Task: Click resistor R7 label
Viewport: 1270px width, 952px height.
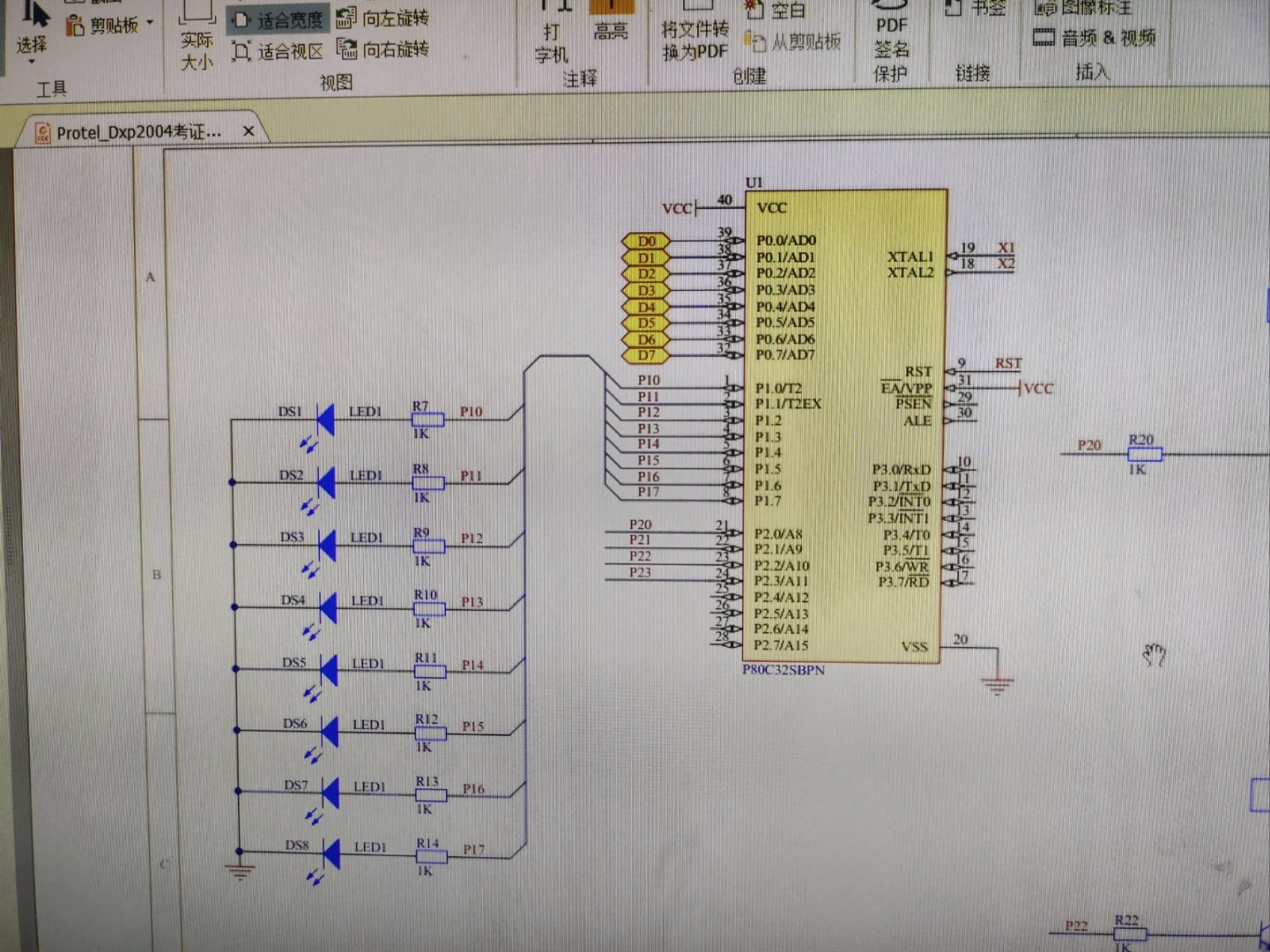Action: tap(420, 406)
